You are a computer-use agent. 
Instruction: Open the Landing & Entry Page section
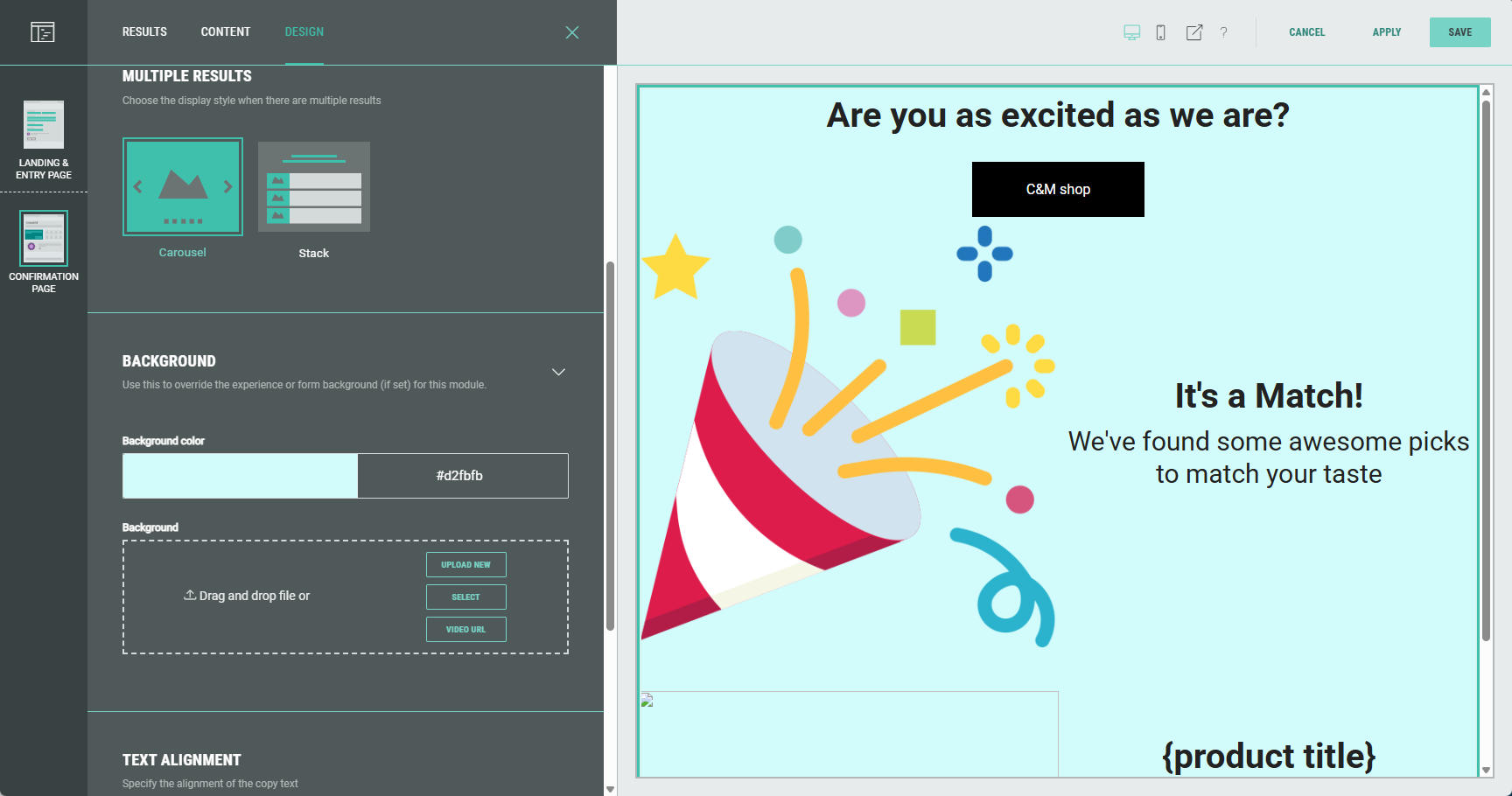coord(44,140)
